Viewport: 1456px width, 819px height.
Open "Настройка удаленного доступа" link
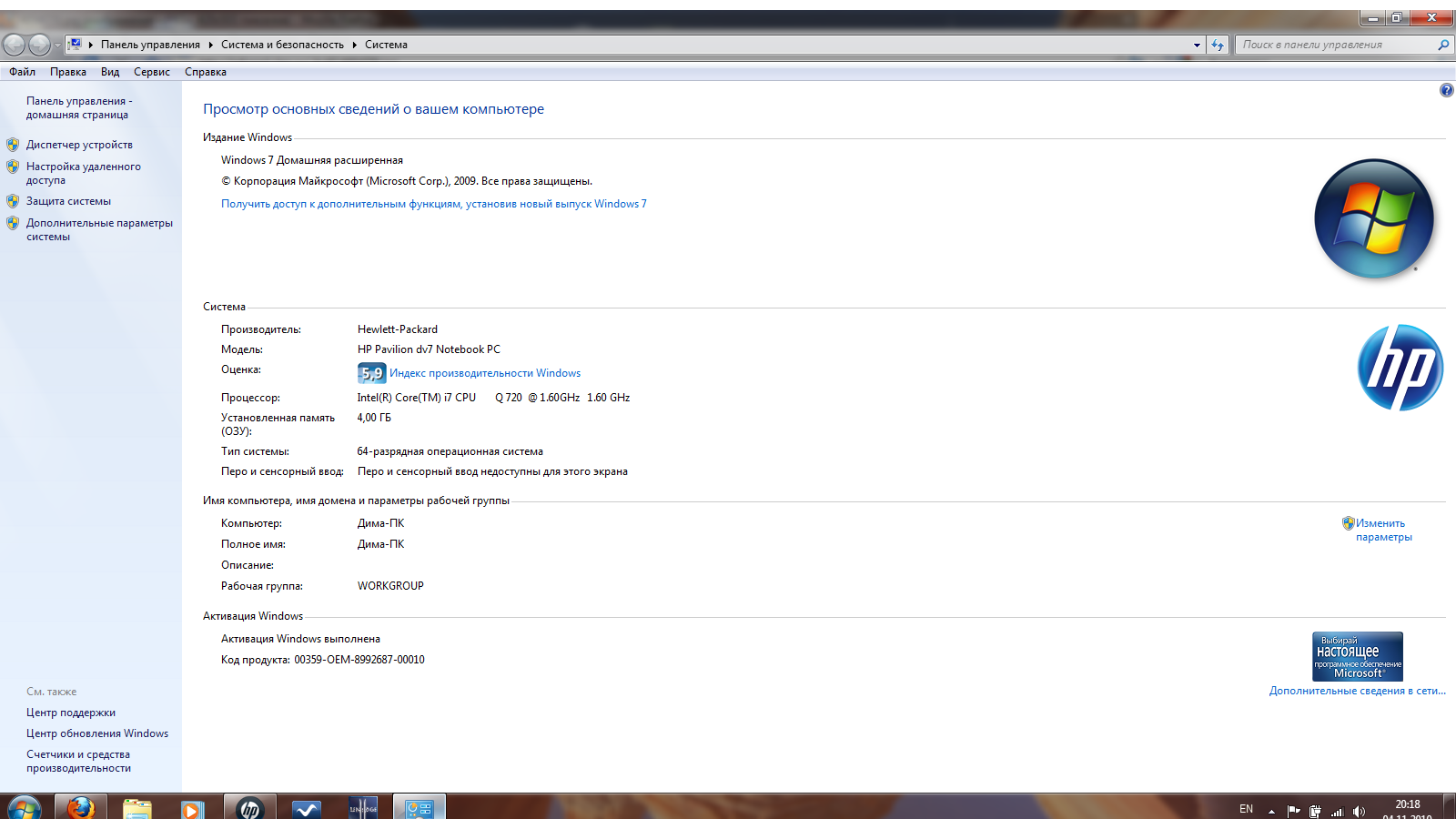[x=84, y=173]
